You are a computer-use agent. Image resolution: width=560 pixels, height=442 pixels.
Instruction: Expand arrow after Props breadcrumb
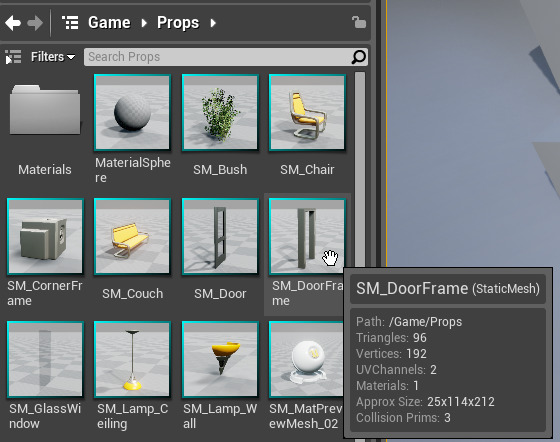point(213,23)
